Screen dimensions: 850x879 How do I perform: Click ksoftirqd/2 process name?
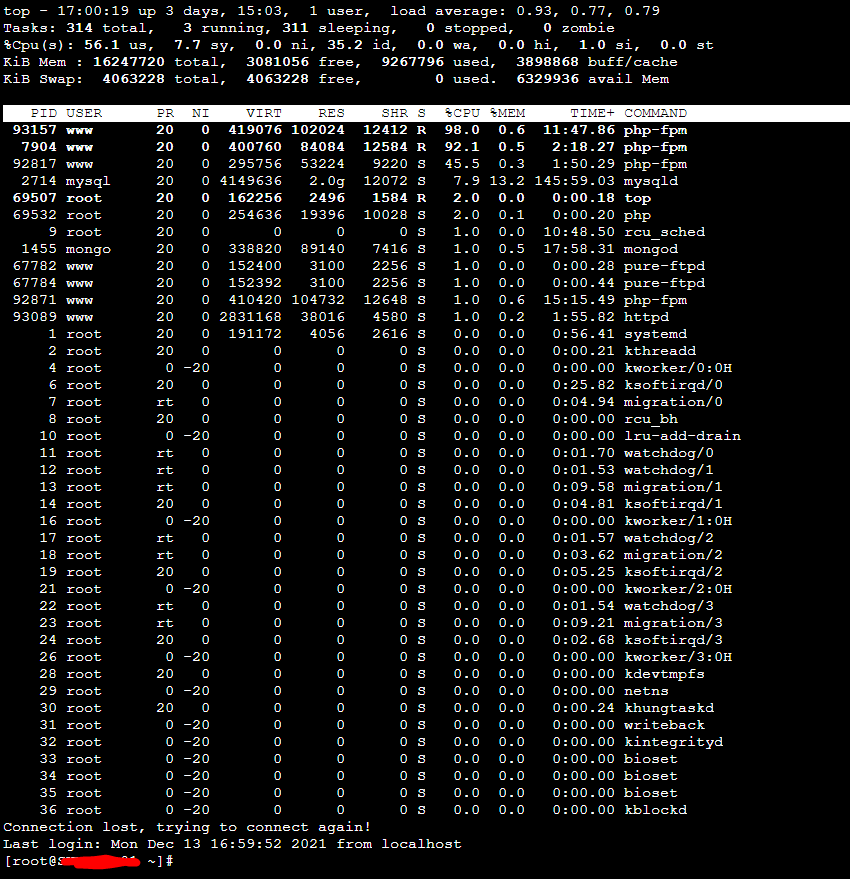point(673,572)
